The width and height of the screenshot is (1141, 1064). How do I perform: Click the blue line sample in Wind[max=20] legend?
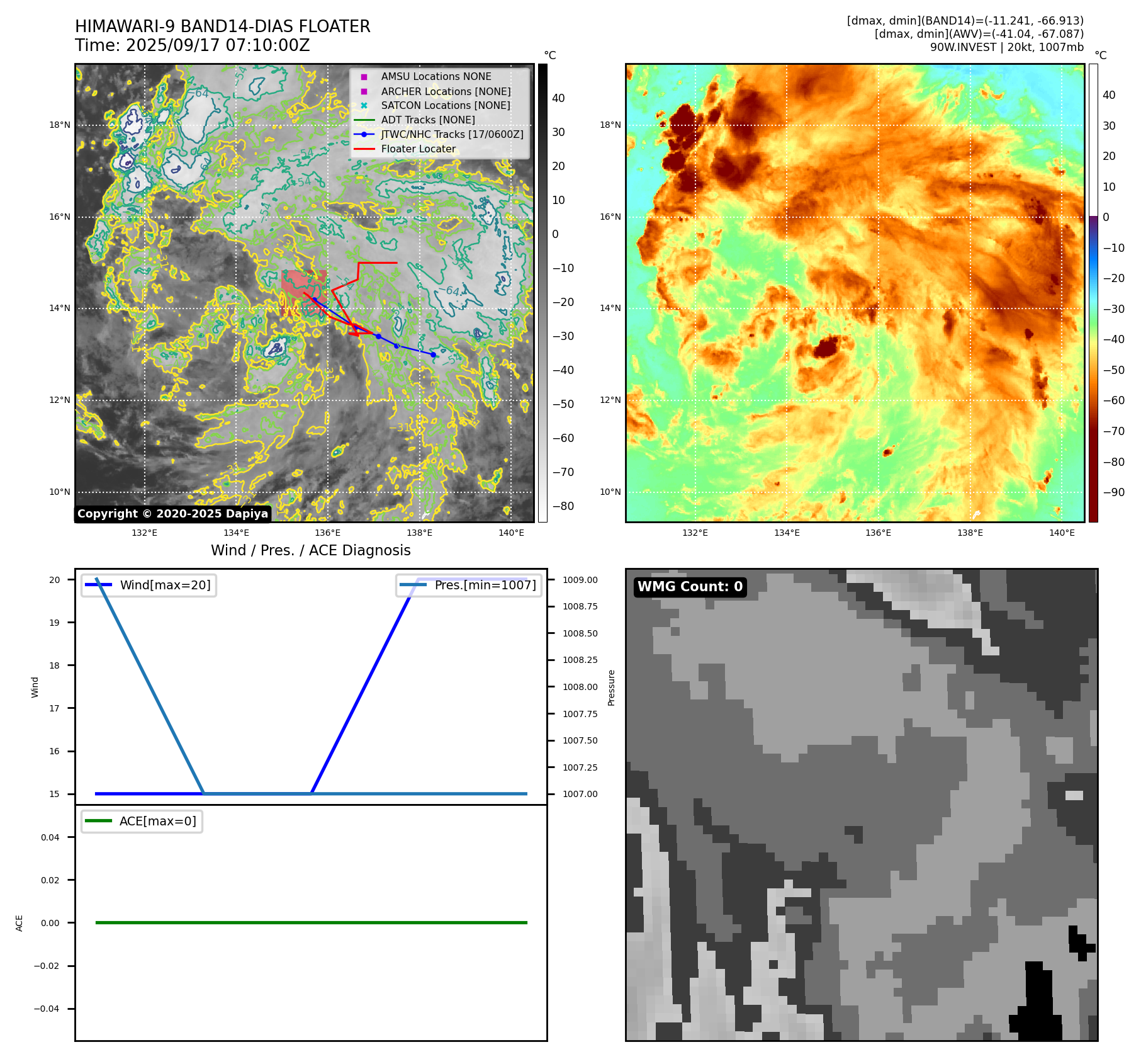tap(98, 586)
